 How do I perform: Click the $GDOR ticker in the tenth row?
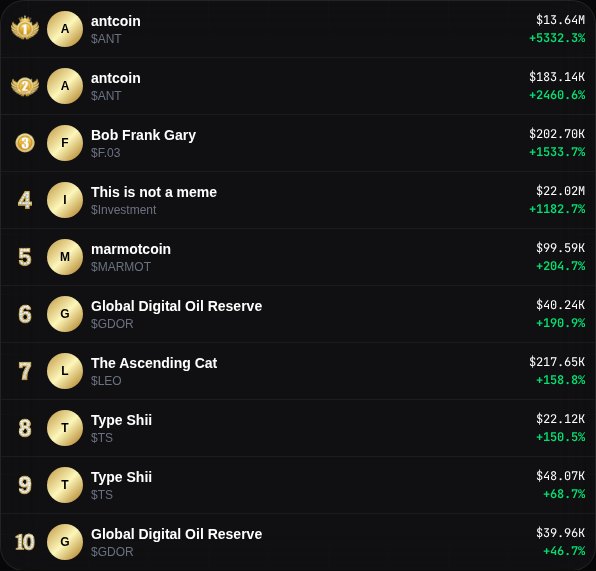[x=112, y=552]
